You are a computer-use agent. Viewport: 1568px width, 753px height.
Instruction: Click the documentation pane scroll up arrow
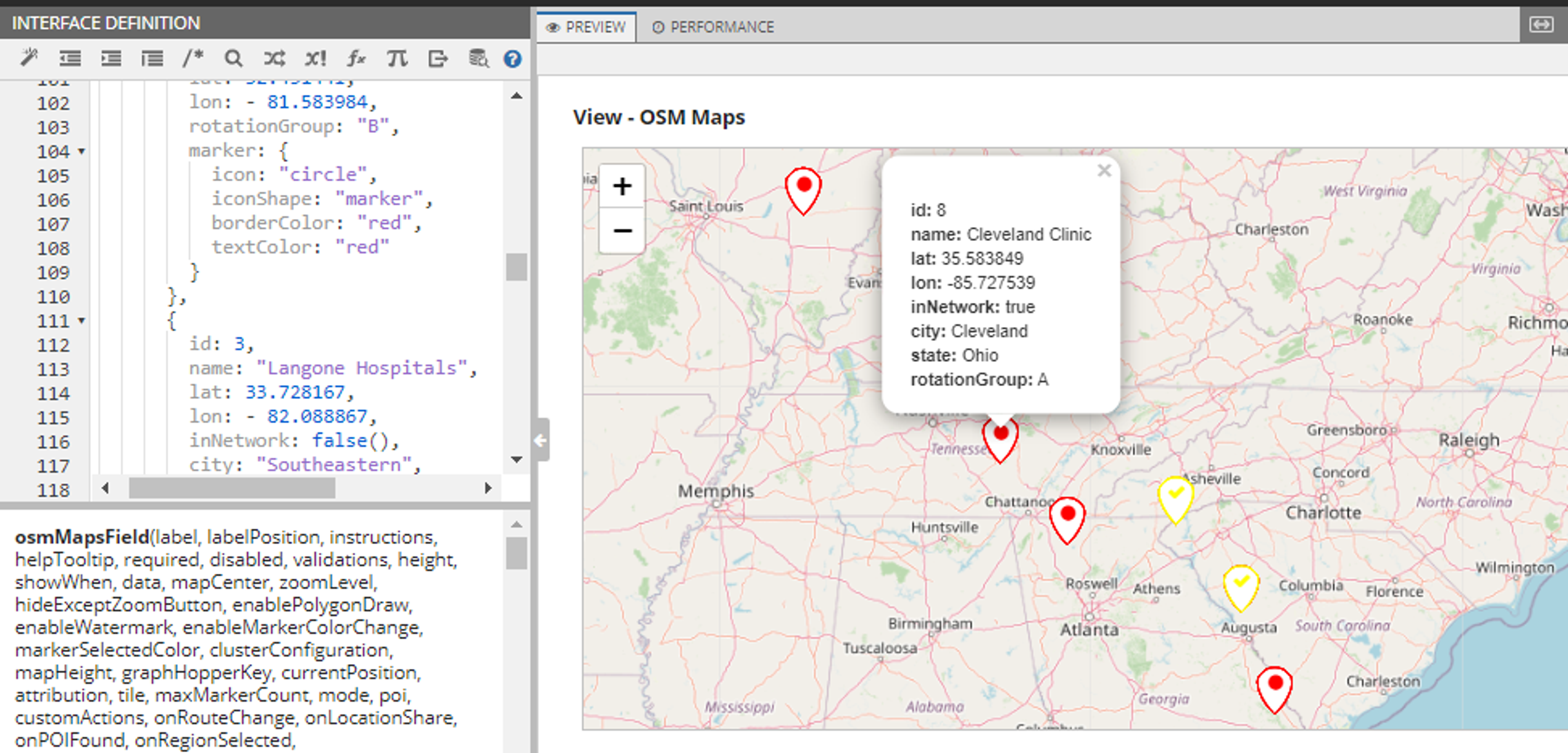[516, 524]
